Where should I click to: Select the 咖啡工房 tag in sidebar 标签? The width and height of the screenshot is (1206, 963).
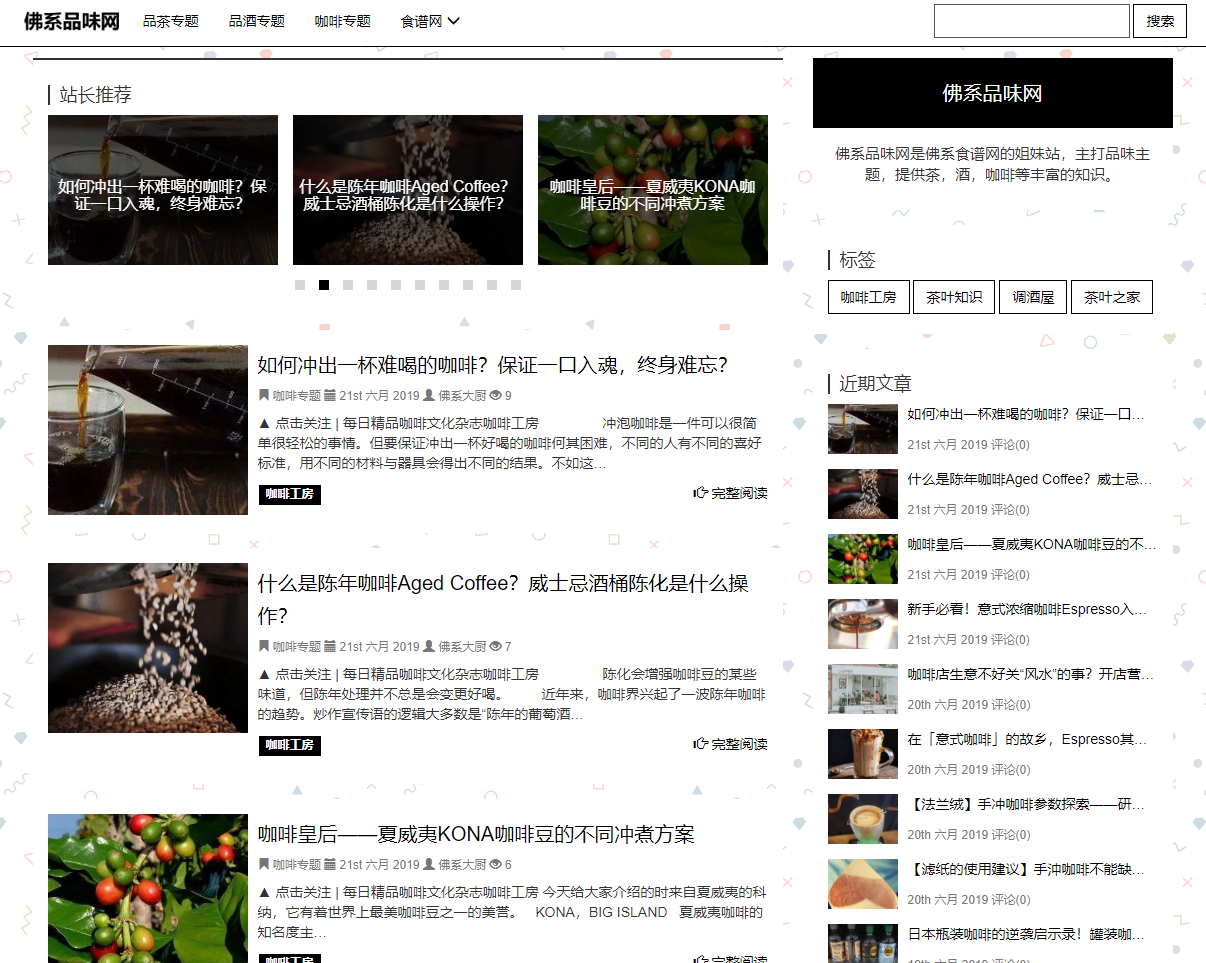click(x=868, y=297)
